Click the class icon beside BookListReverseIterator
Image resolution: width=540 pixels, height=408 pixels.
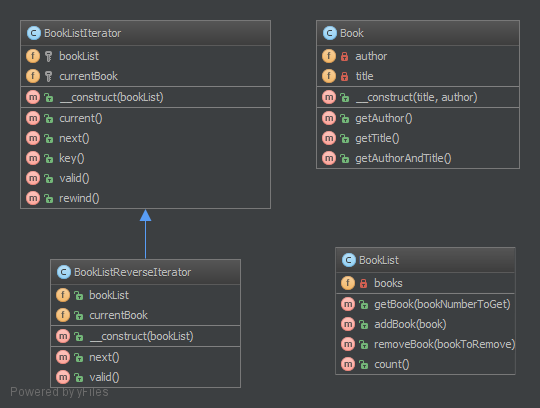tap(64, 272)
